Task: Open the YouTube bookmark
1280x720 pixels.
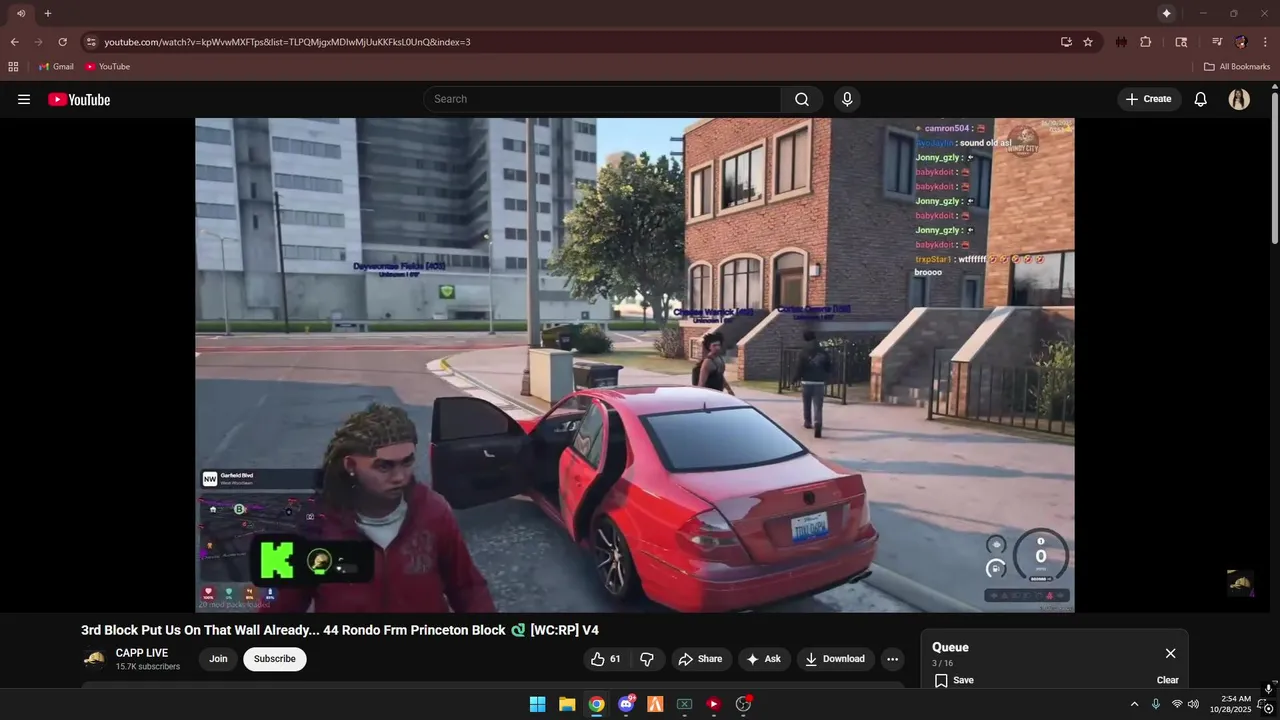Action: click(x=107, y=67)
